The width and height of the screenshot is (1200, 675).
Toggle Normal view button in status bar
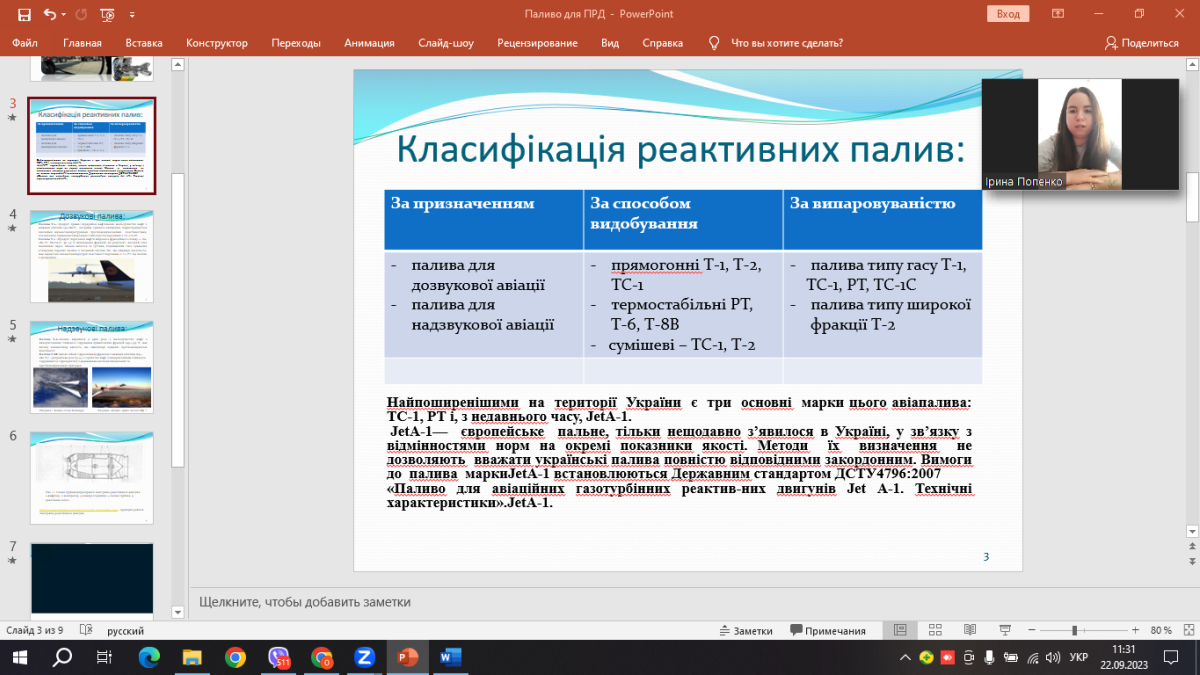[x=900, y=631]
